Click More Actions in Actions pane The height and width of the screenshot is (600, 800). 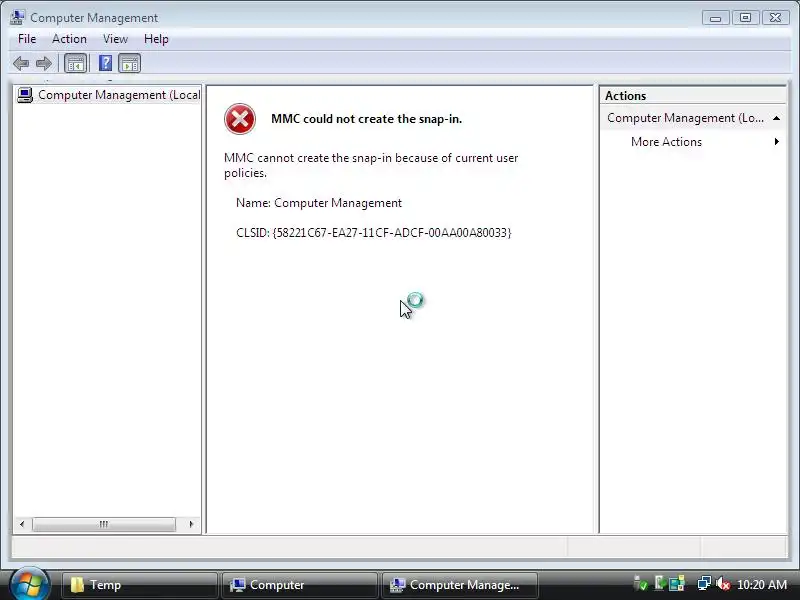[x=666, y=142]
